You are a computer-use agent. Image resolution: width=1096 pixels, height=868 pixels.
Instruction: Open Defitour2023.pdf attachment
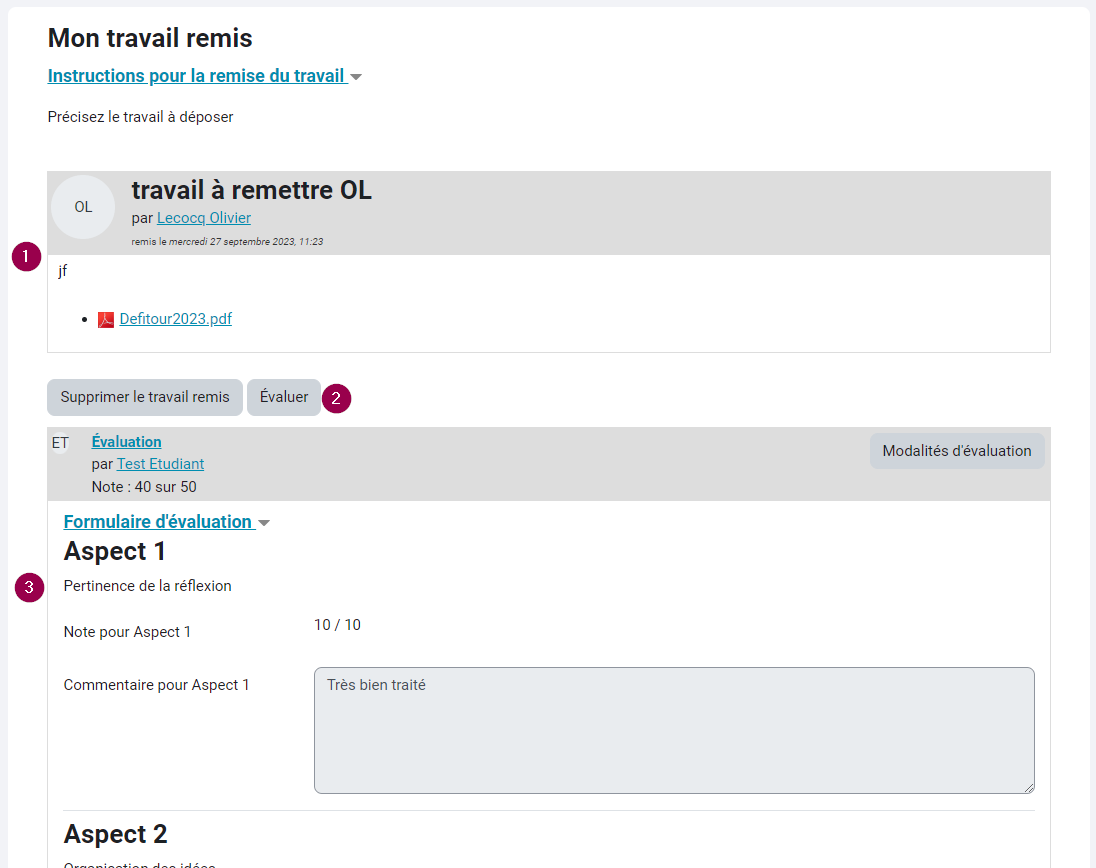(175, 319)
